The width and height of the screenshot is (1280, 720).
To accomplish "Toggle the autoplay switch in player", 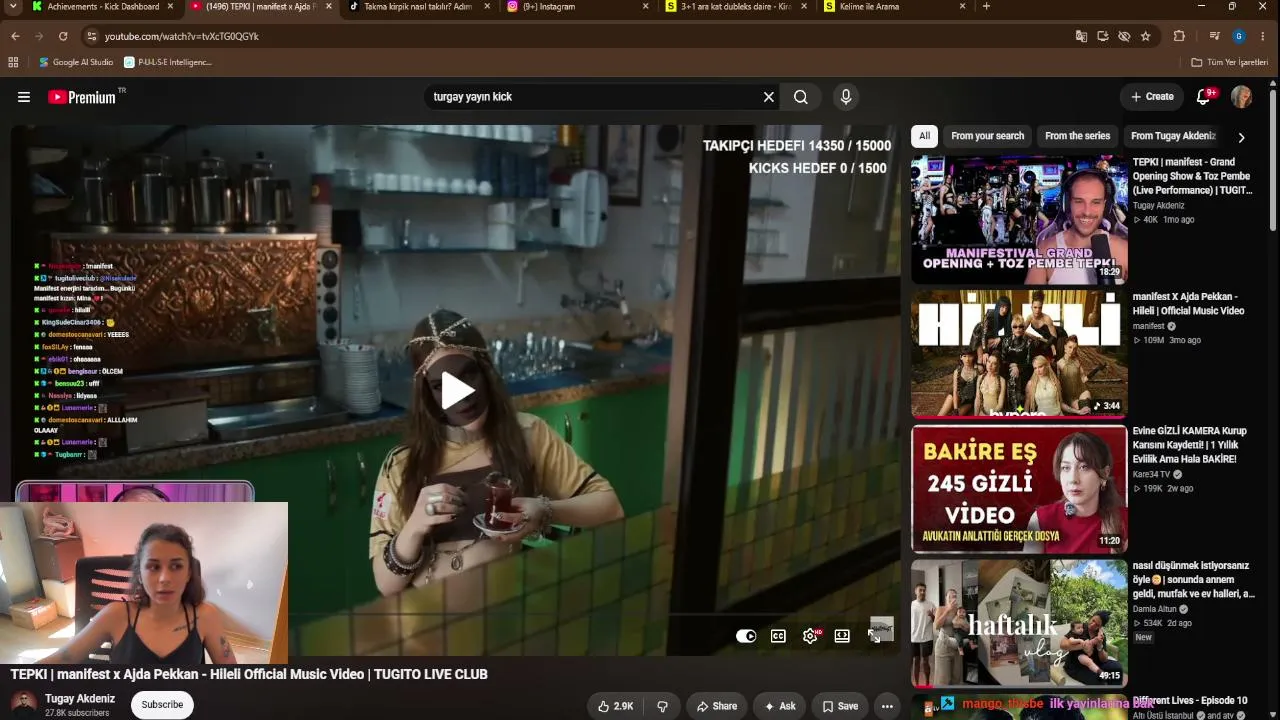I will coord(746,636).
